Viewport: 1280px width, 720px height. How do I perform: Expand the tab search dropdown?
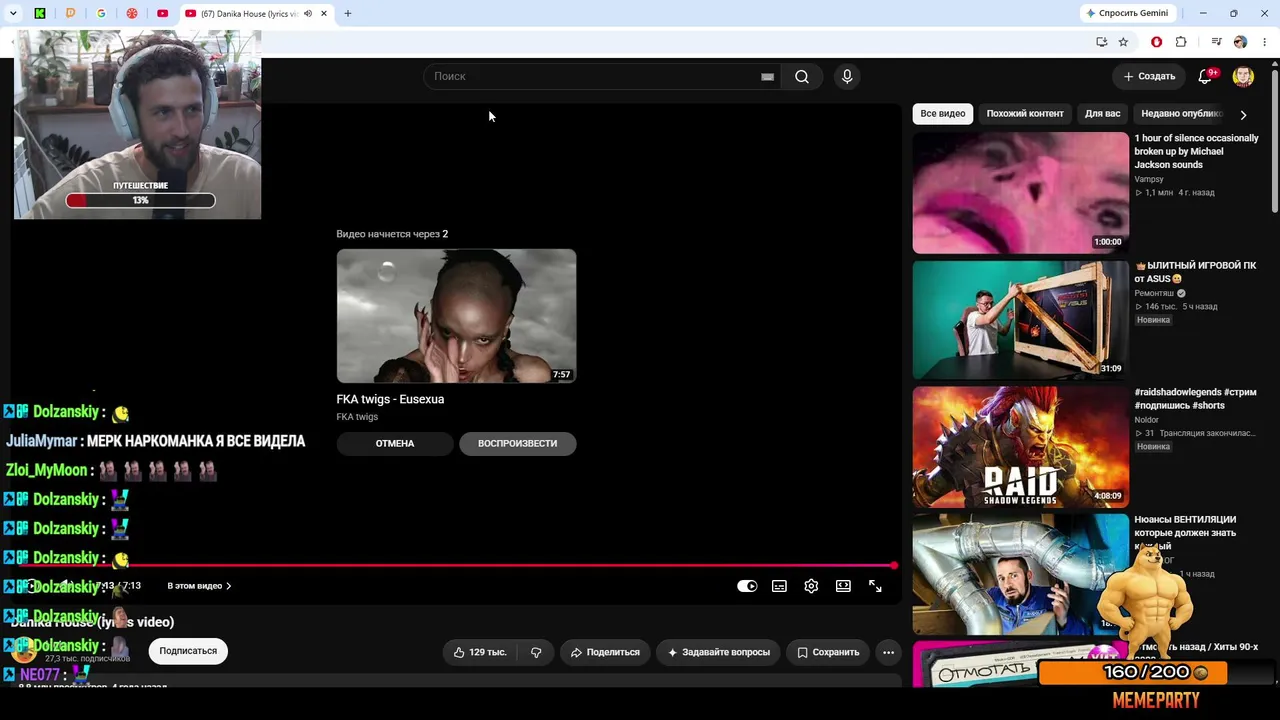[x=13, y=14]
